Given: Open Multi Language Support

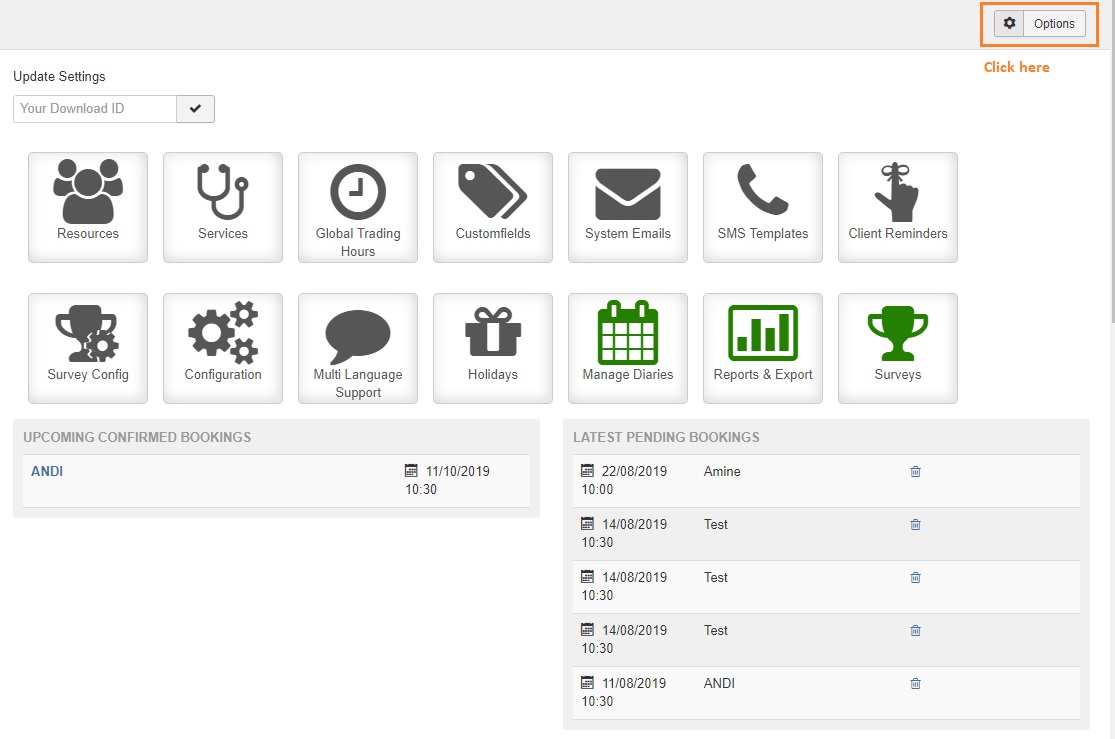Looking at the screenshot, I should [357, 348].
